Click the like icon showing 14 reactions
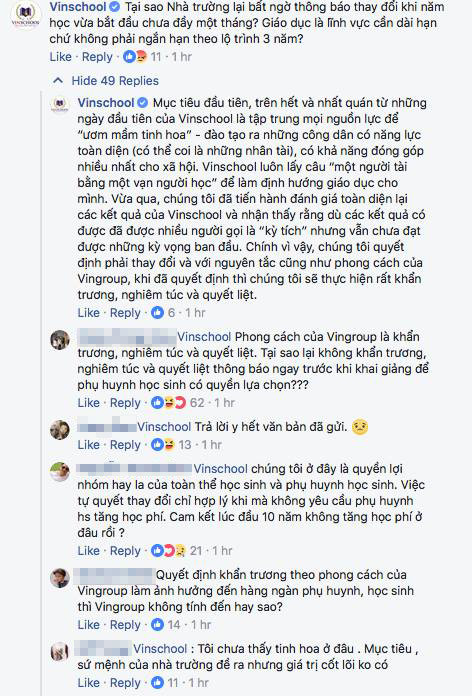472x696 pixels. coord(158,625)
